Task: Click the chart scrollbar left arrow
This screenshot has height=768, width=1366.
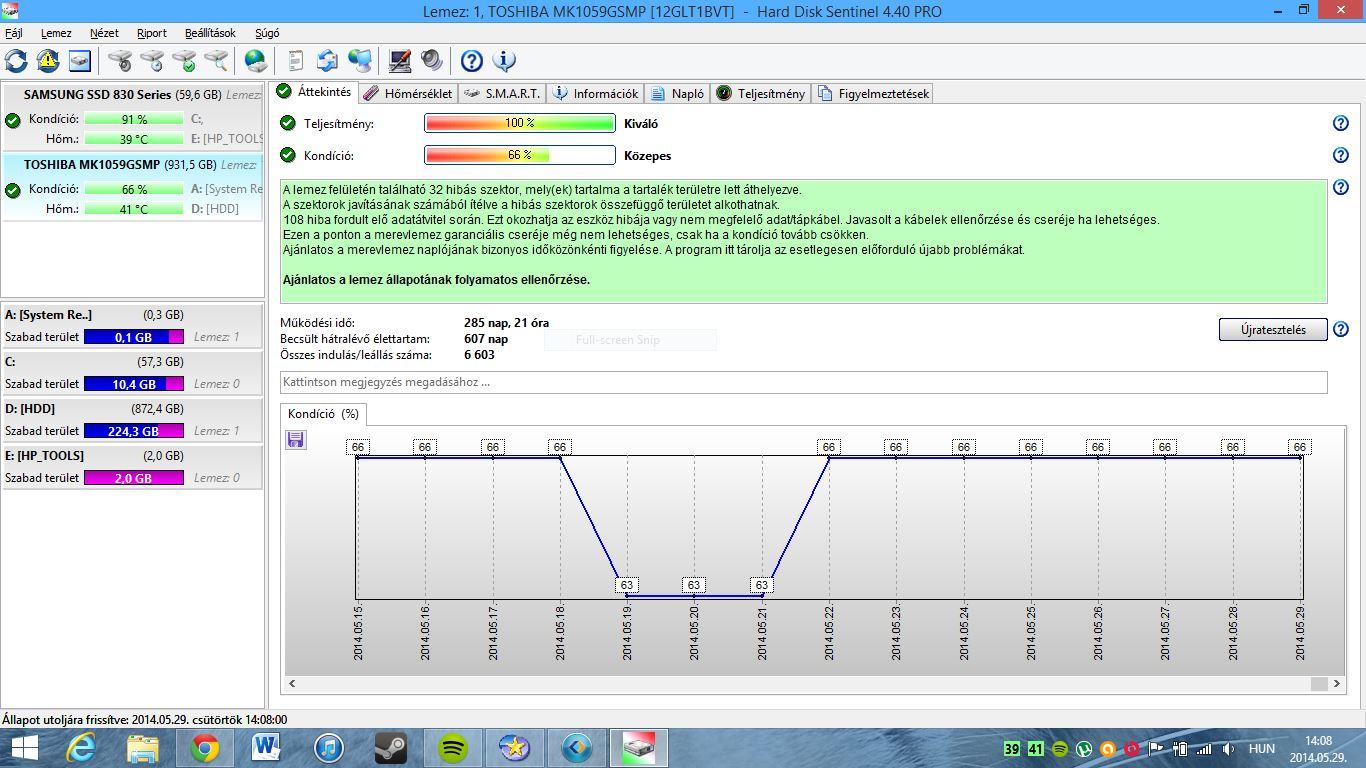Action: click(292, 684)
